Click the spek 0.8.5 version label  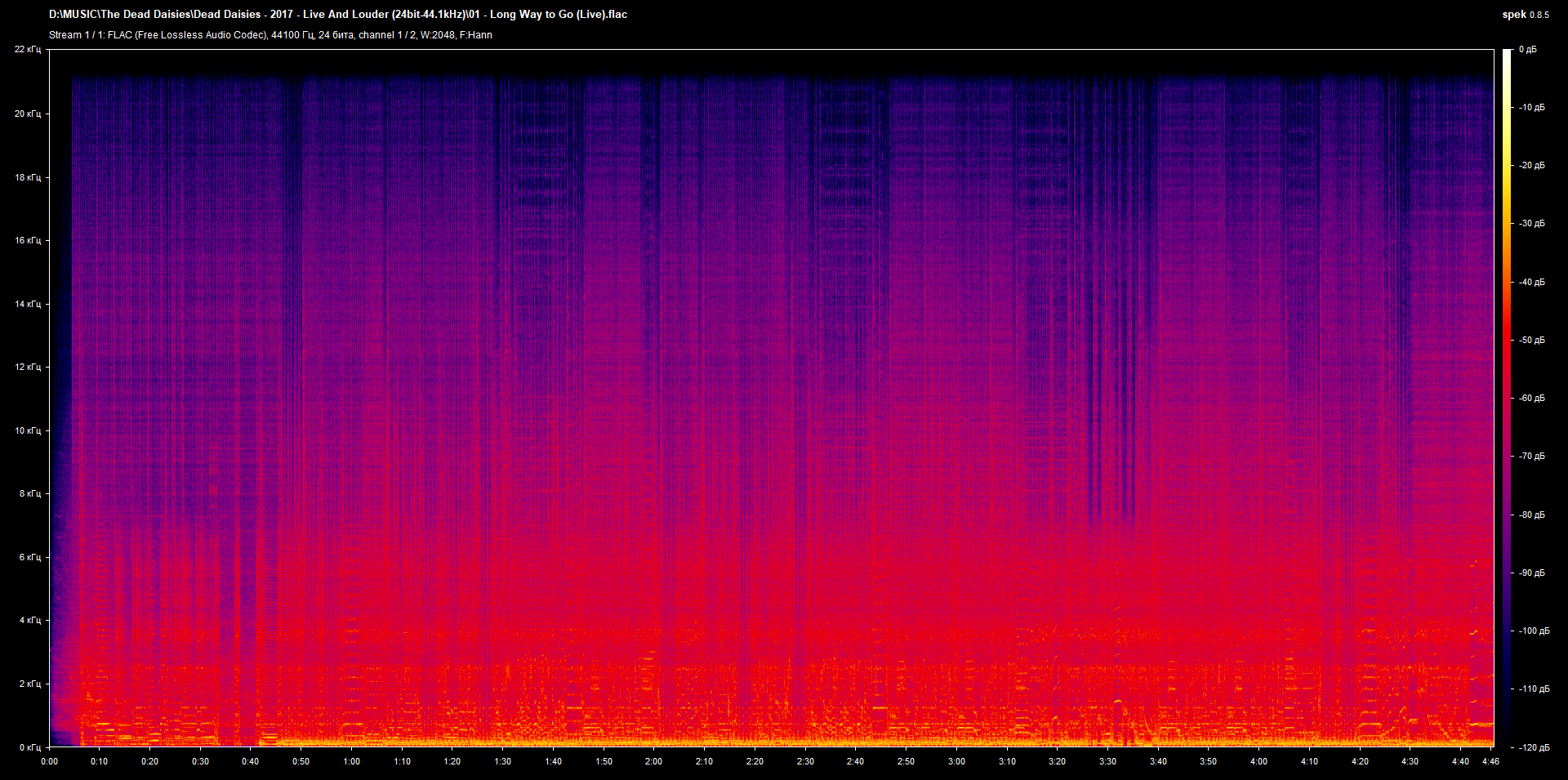point(1525,15)
